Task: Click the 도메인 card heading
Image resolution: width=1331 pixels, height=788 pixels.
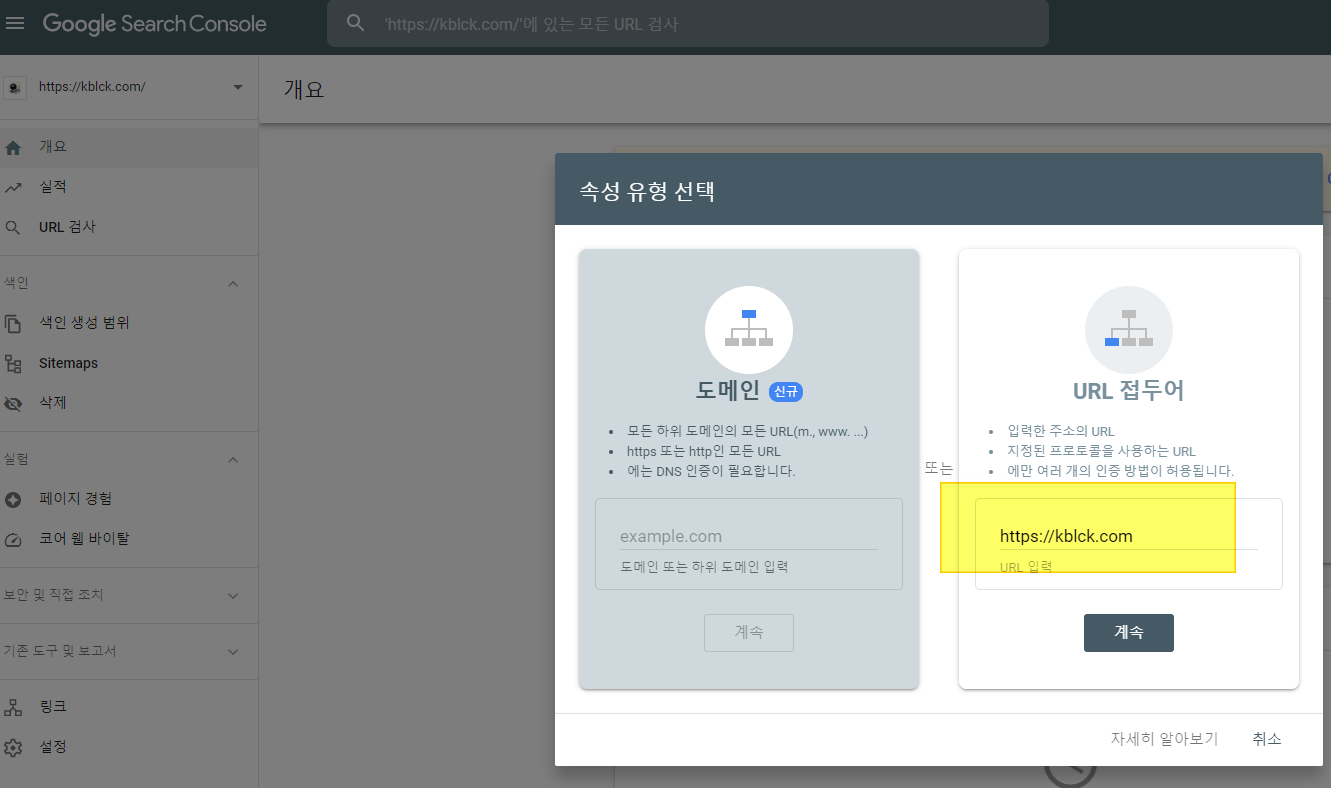Action: (728, 391)
